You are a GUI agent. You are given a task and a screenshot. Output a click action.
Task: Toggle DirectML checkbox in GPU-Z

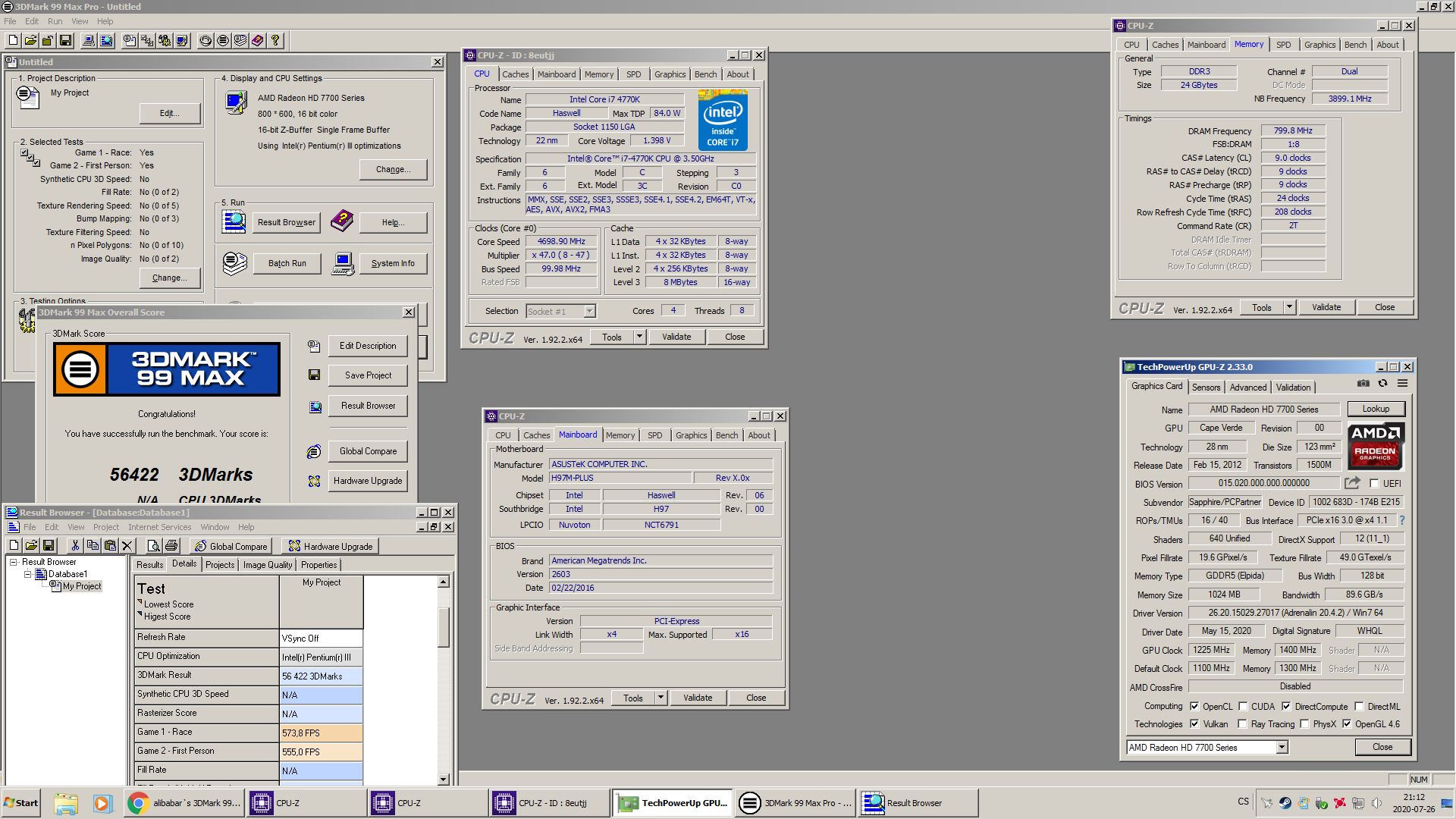[1360, 706]
